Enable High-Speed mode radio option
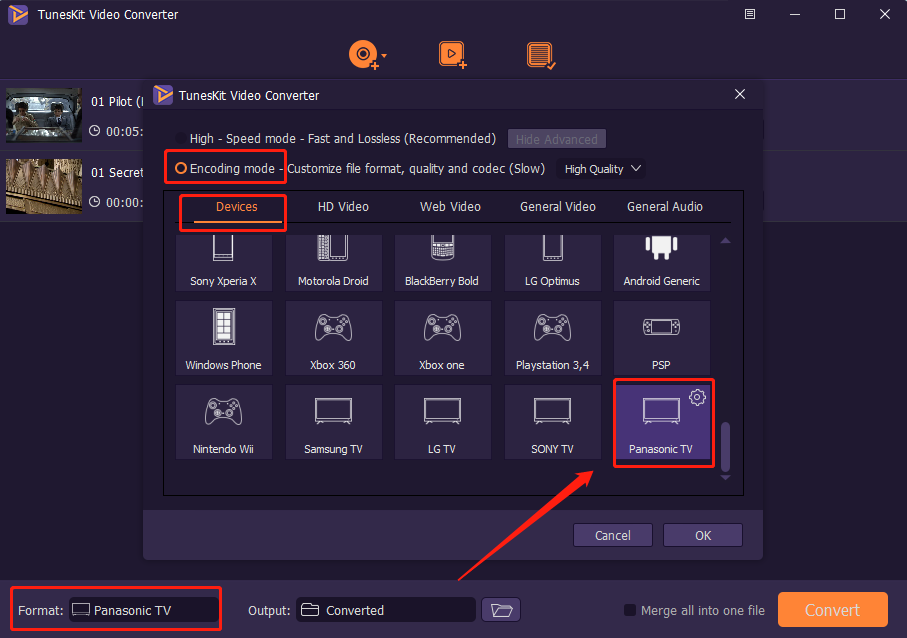Viewport: 907px width, 638px height. pos(181,138)
